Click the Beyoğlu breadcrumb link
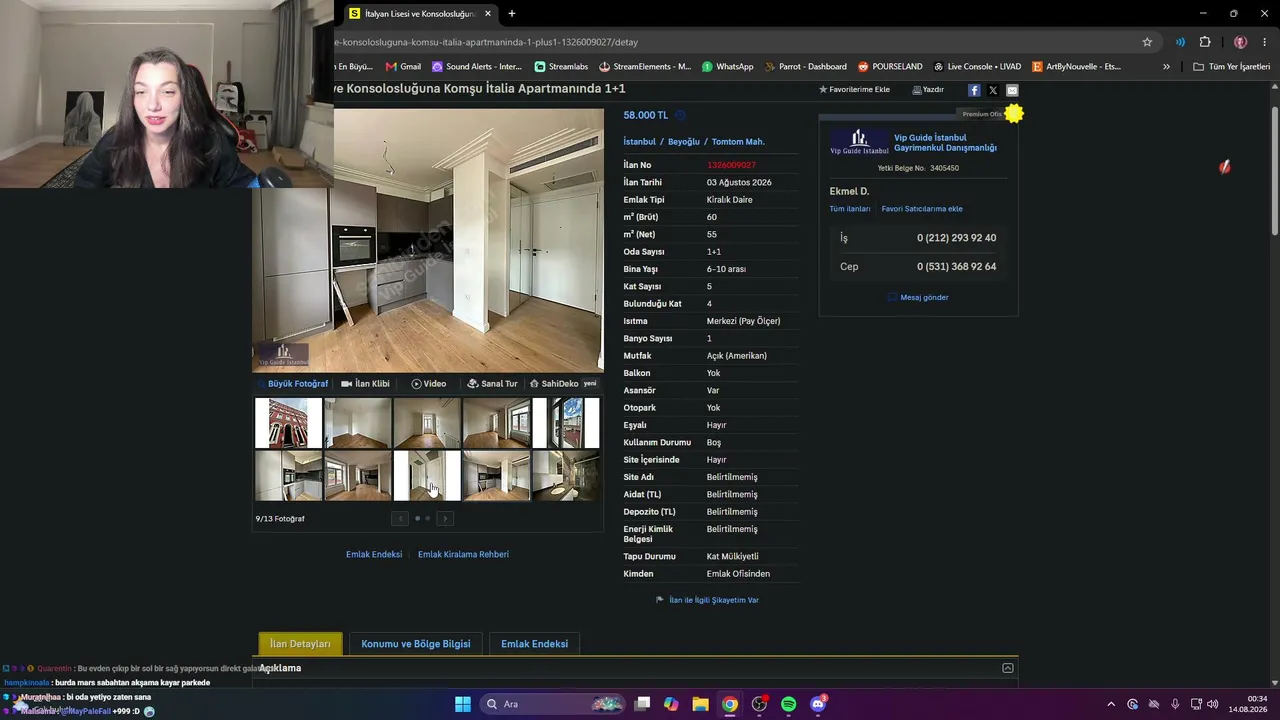This screenshot has width=1280, height=720. click(x=684, y=142)
